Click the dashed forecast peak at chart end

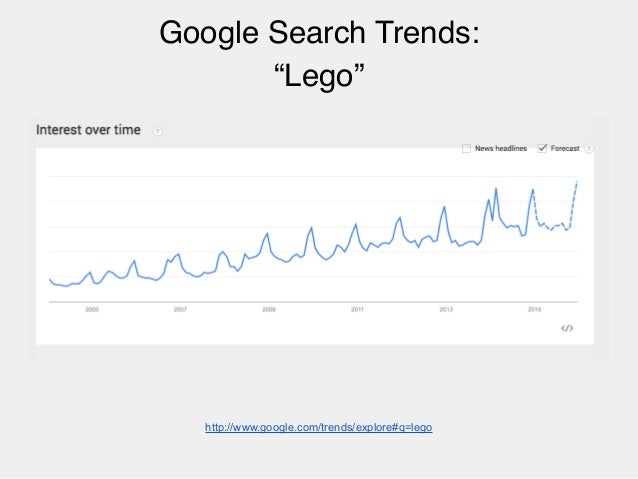pos(577,182)
